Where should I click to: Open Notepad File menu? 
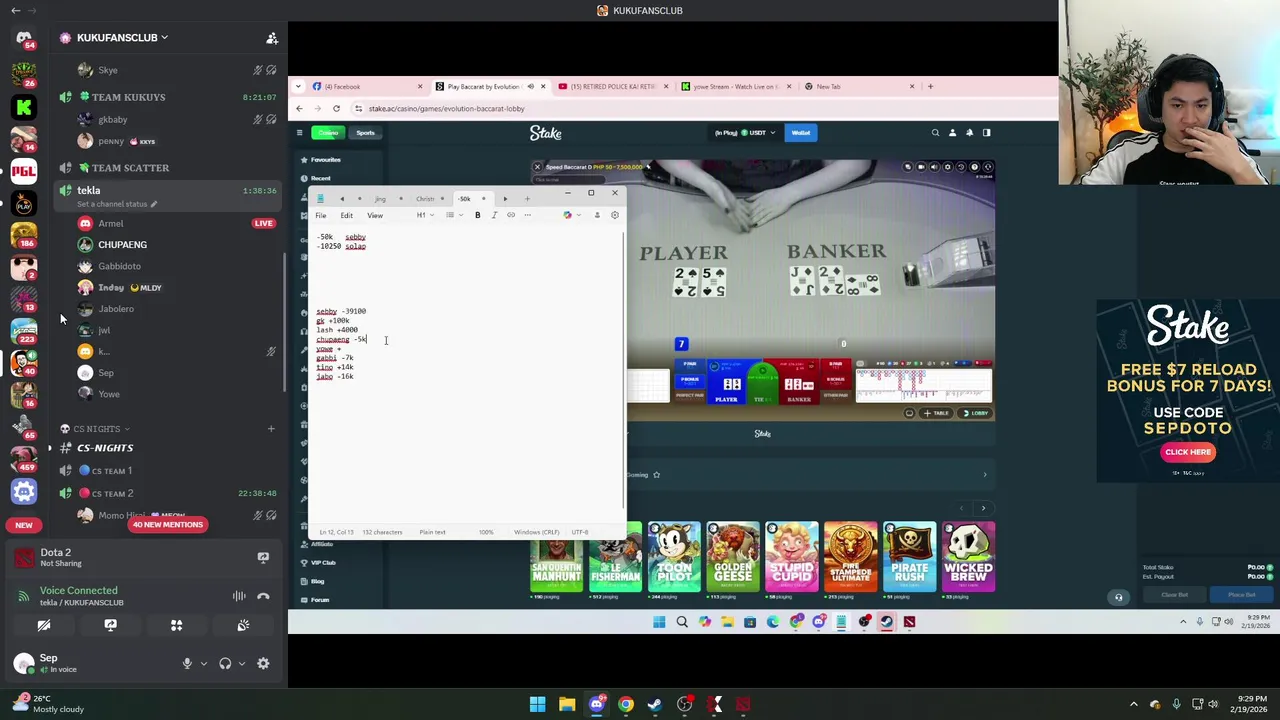(320, 215)
